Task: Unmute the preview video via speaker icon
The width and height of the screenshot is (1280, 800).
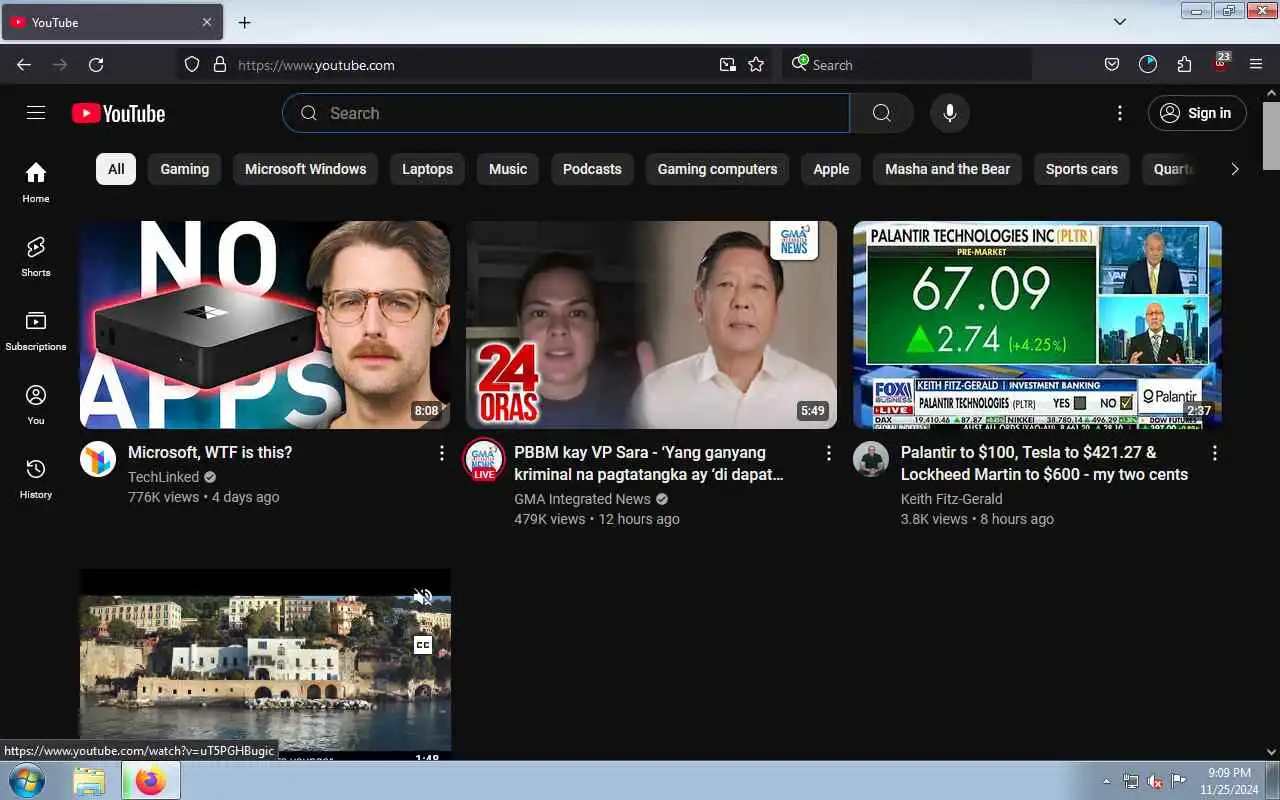Action: pos(423,597)
